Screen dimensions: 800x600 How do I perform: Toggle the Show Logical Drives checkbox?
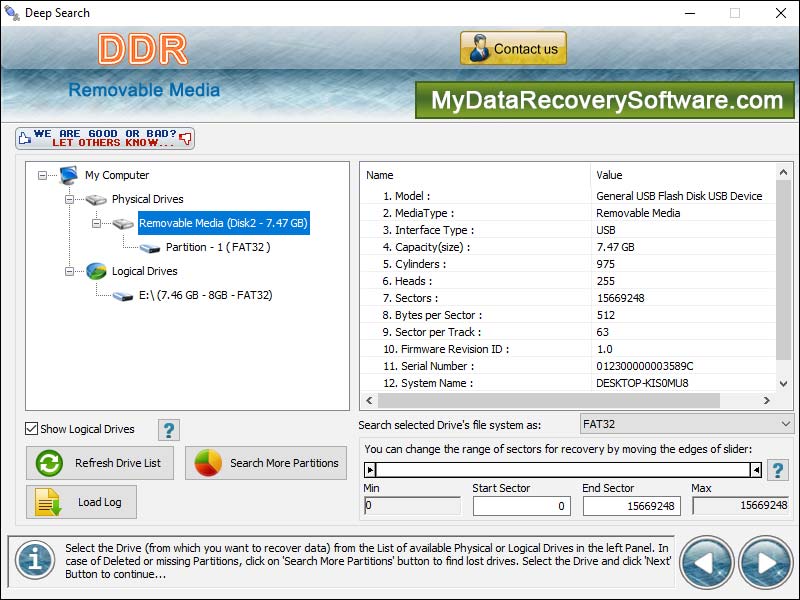[x=32, y=429]
